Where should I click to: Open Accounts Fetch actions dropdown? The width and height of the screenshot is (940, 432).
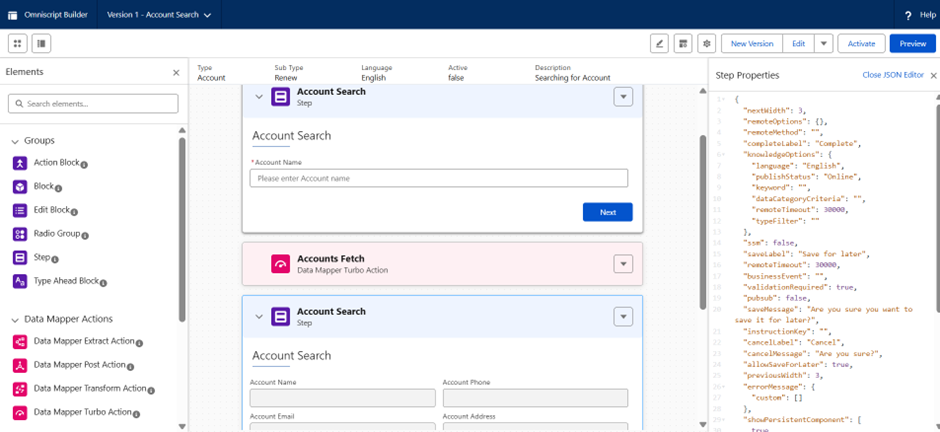coord(623,264)
